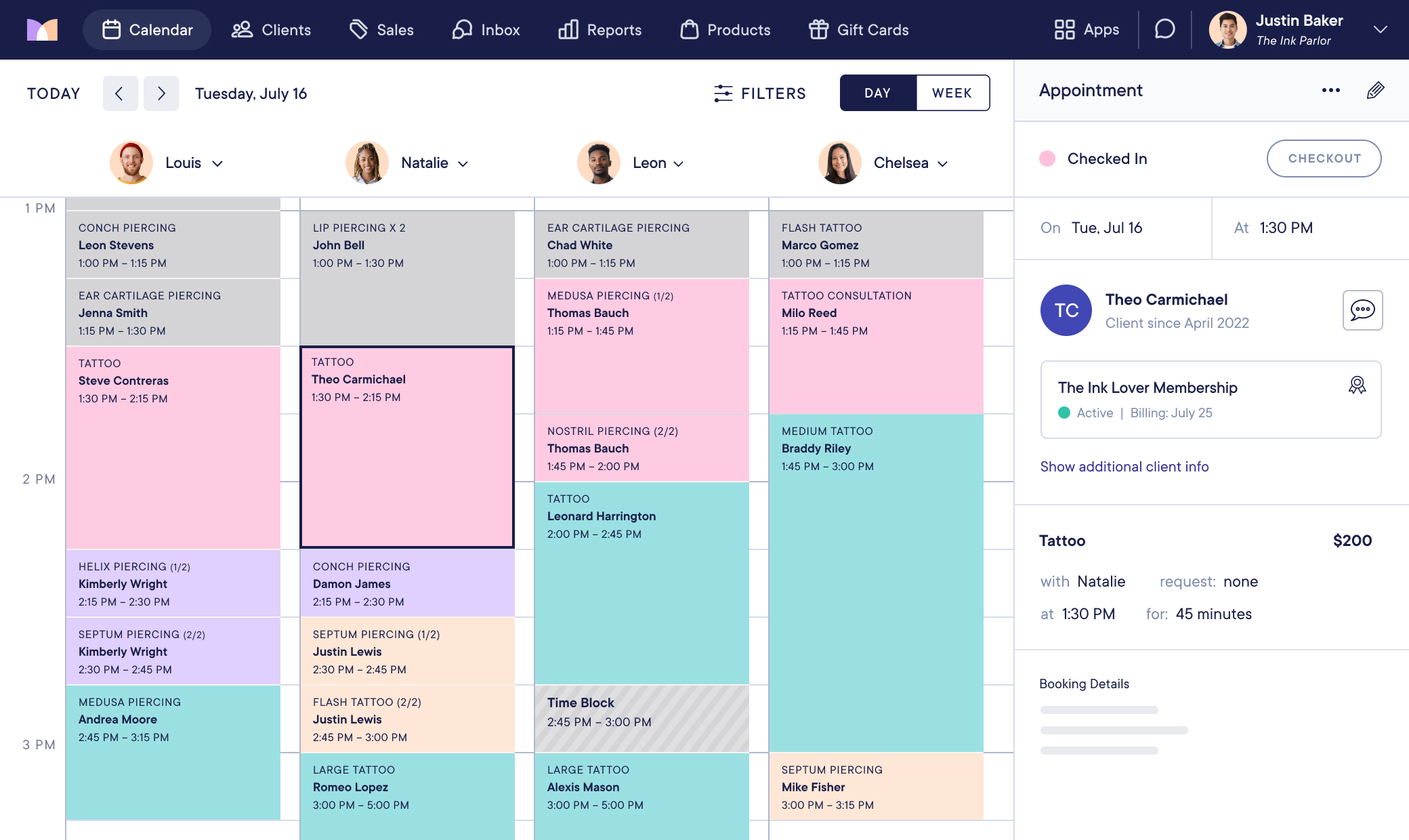Image resolution: width=1409 pixels, height=840 pixels.
Task: Click the membership ribbon badge icon
Action: (1357, 385)
